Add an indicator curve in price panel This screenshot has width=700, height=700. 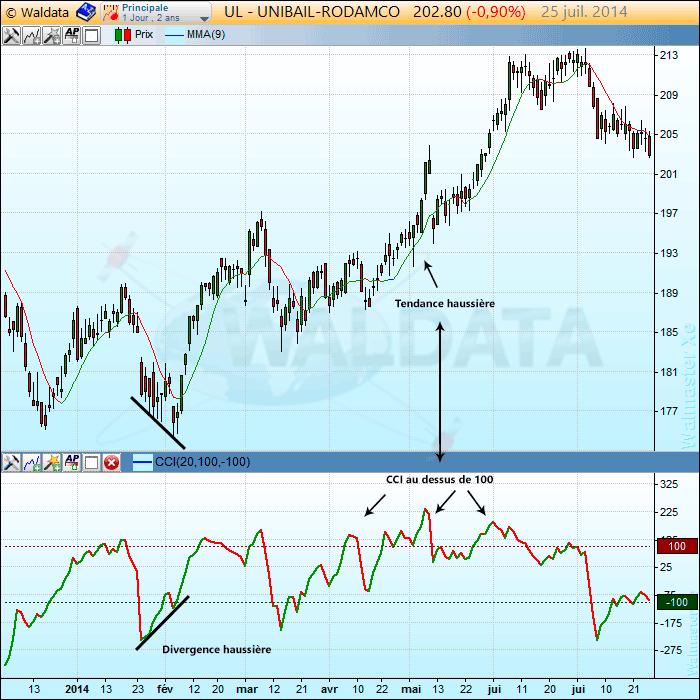pos(31,35)
